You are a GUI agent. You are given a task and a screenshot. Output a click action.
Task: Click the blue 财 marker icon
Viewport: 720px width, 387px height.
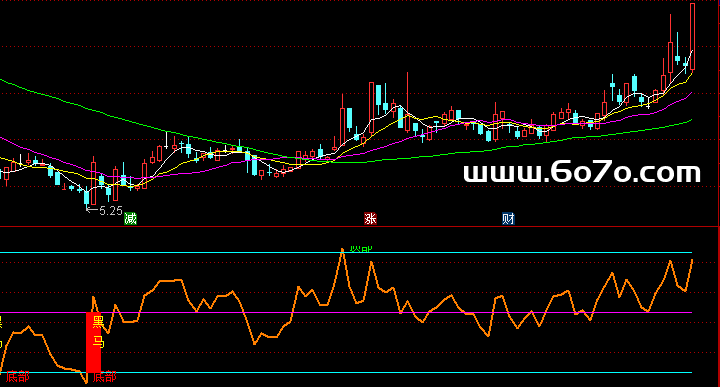pyautogui.click(x=508, y=219)
